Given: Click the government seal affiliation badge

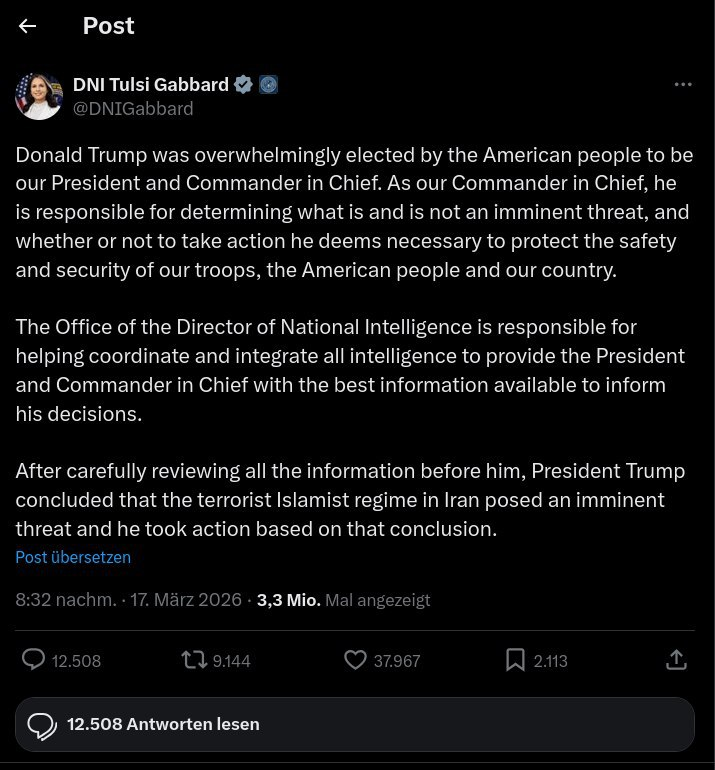Looking at the screenshot, I should click(268, 84).
